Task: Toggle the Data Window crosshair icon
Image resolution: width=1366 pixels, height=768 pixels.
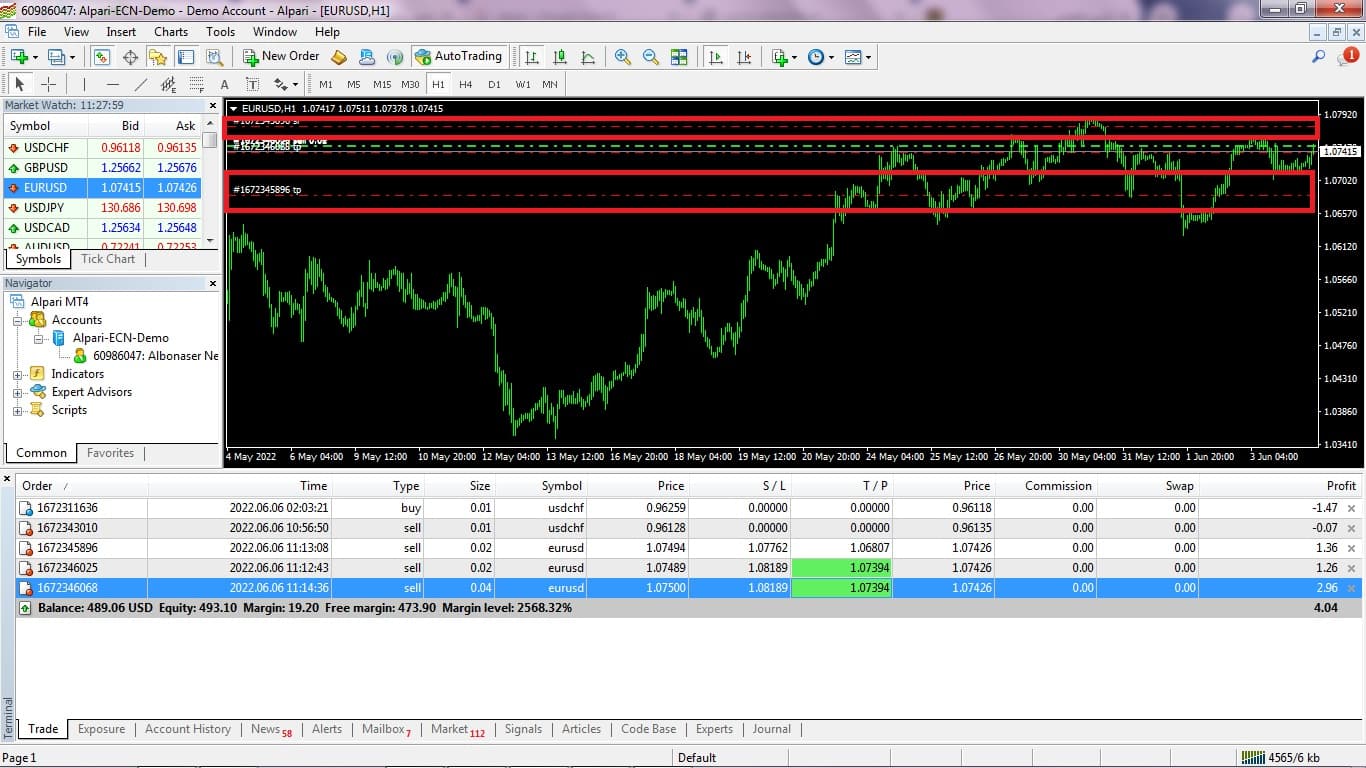Action: coord(130,57)
